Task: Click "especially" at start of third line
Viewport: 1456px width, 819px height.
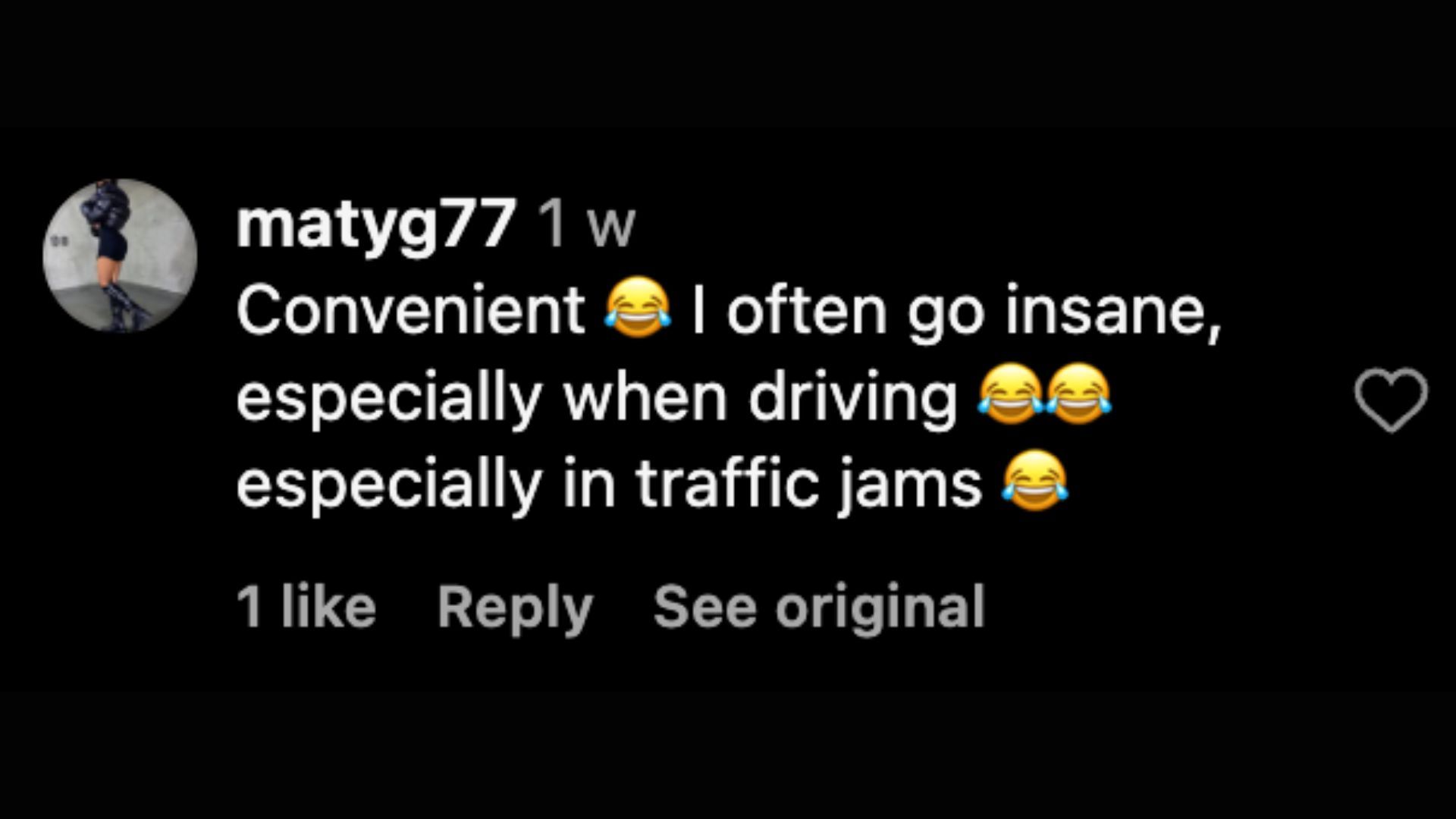Action: pos(390,485)
